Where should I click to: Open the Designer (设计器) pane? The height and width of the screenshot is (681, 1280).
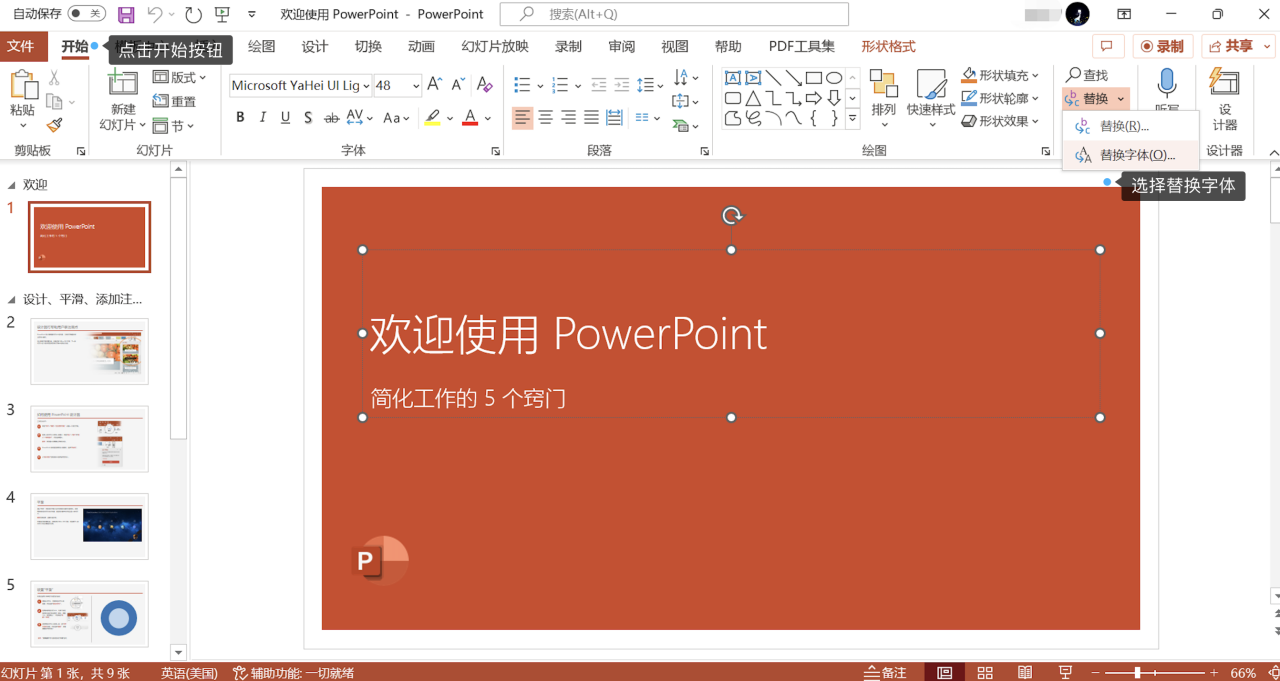coord(1224,98)
